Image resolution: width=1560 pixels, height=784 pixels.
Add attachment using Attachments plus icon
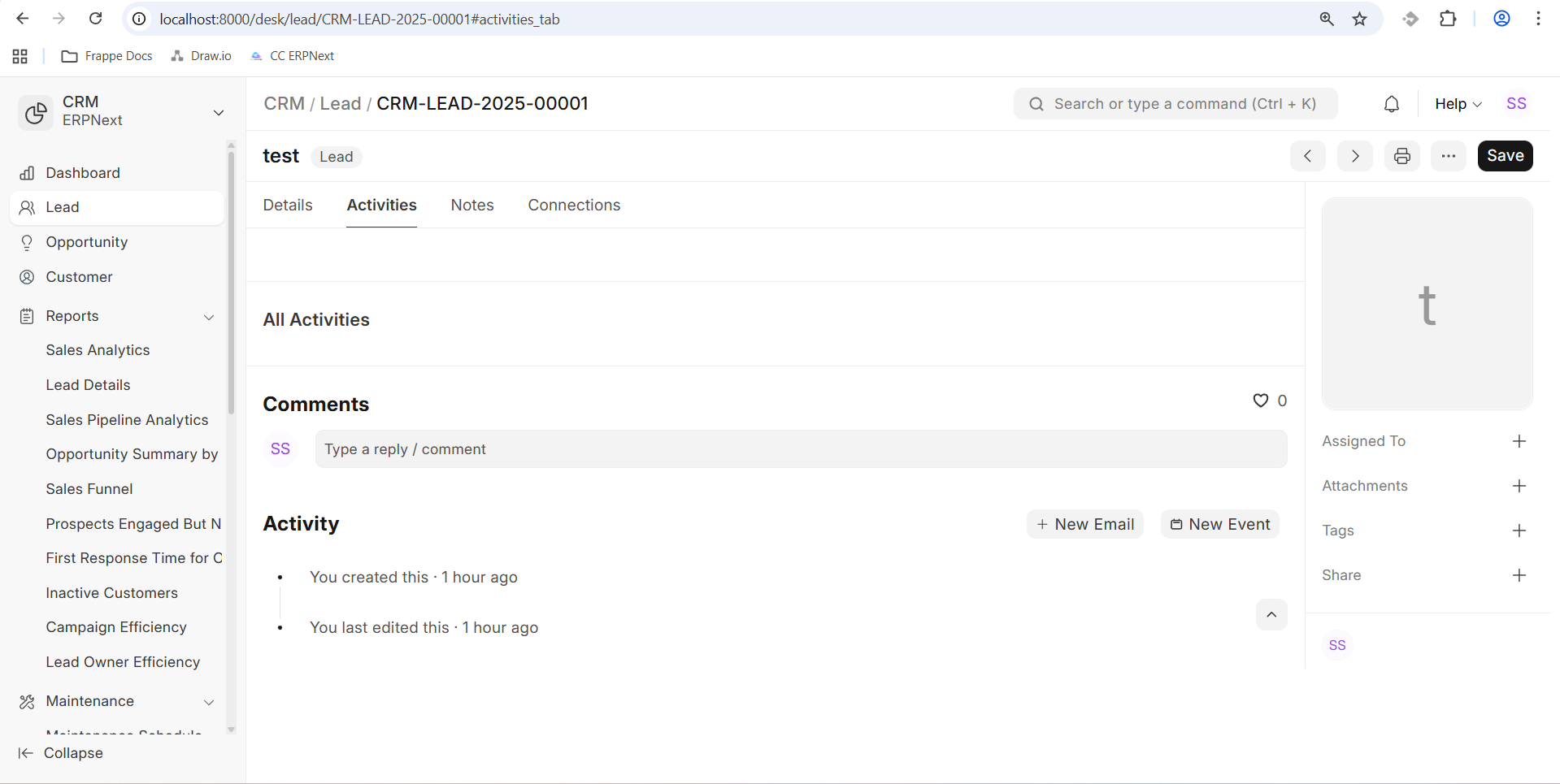[1519, 486]
